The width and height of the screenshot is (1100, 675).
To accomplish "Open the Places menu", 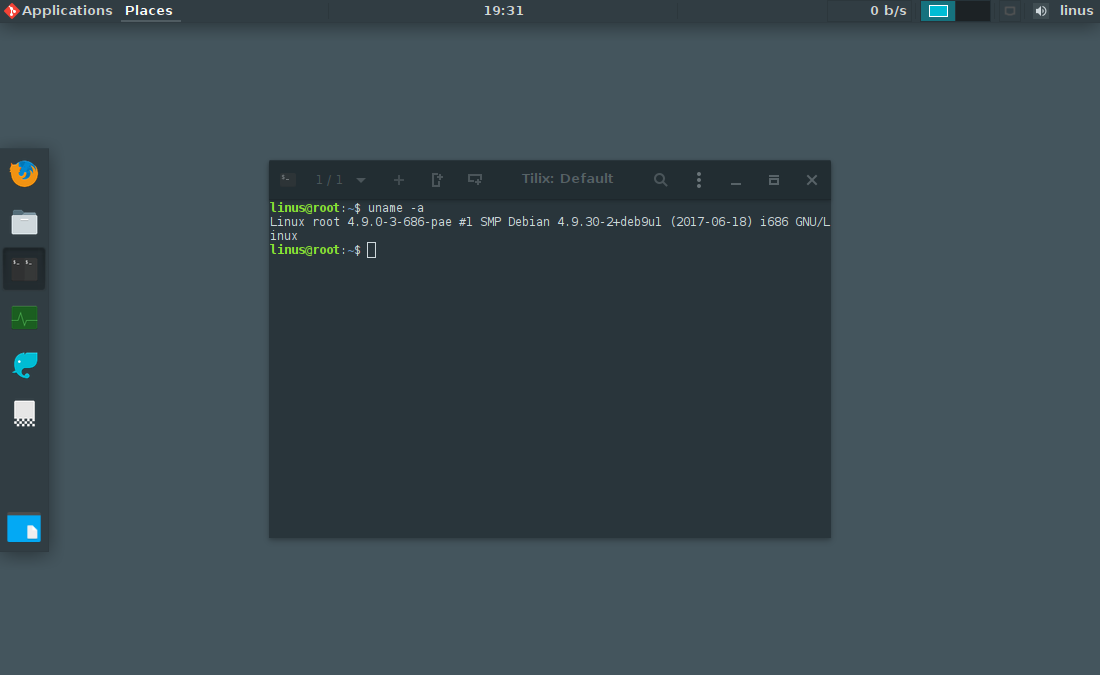I will [149, 11].
